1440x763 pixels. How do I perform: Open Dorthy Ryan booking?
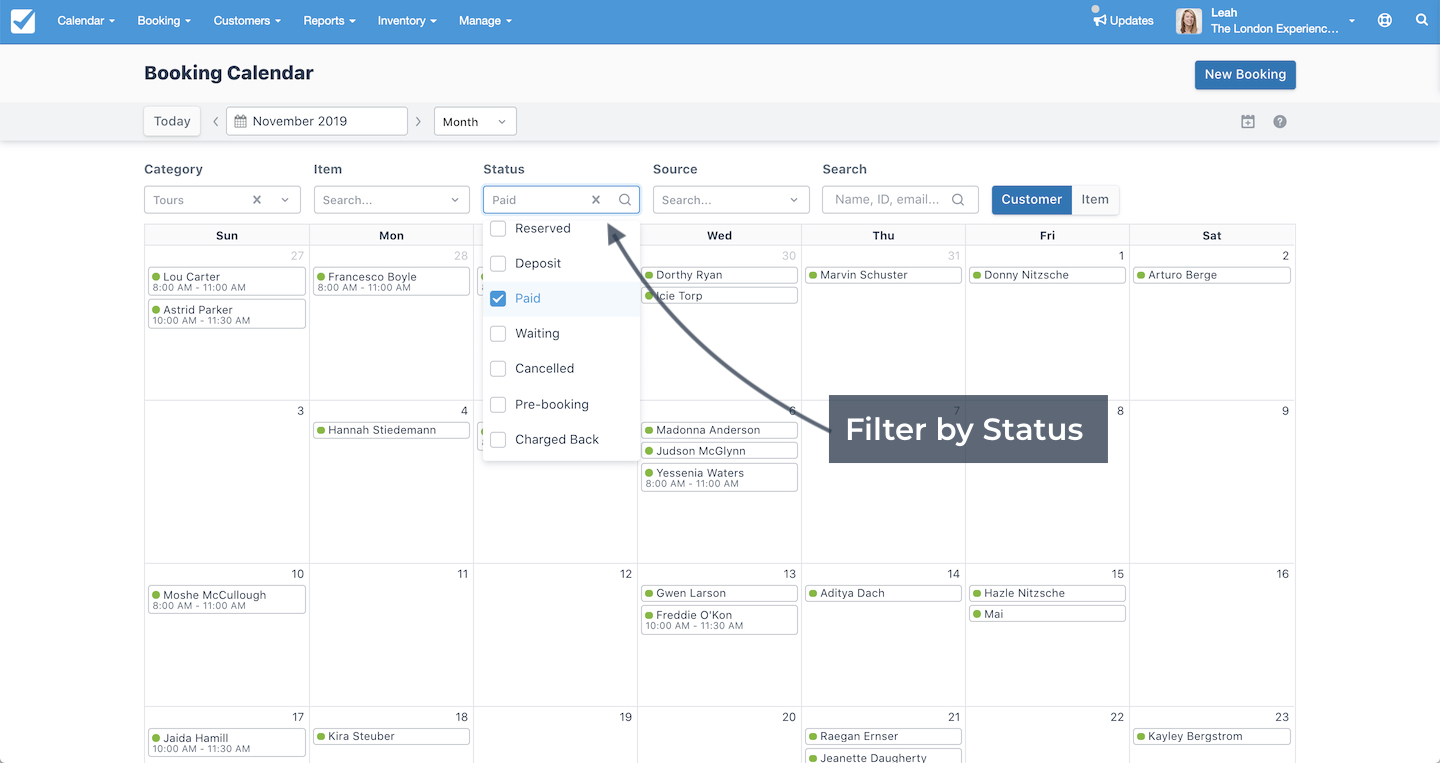click(x=719, y=275)
